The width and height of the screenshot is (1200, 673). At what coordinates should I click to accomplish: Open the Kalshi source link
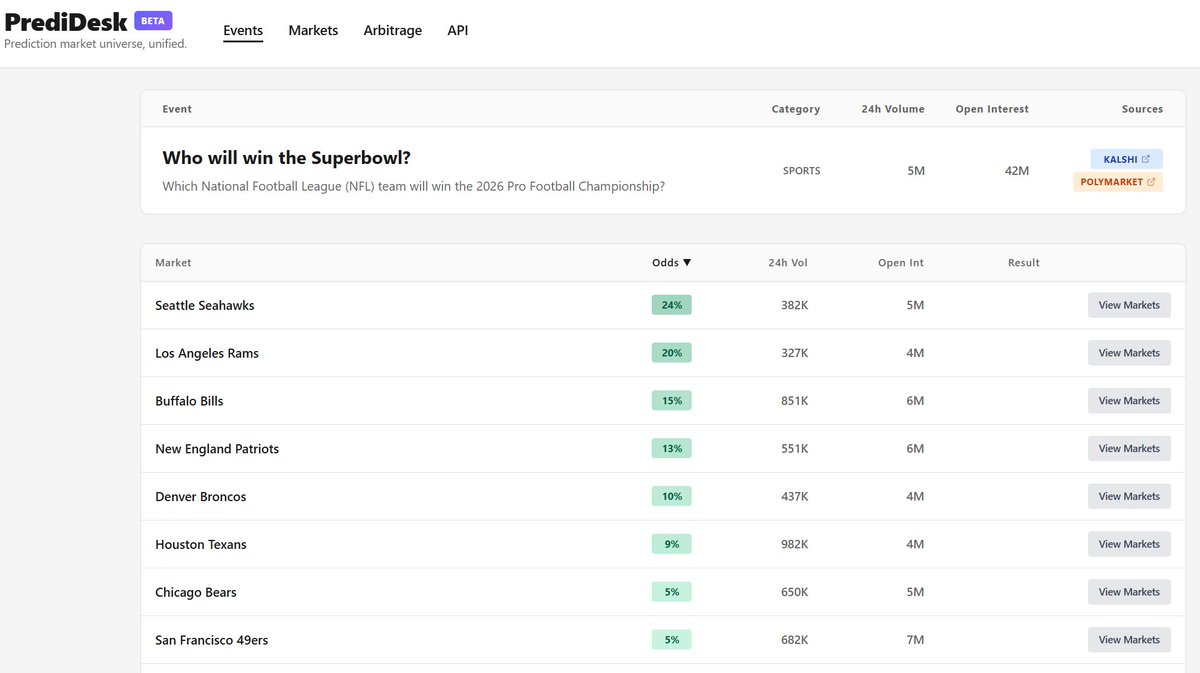(x=1126, y=159)
